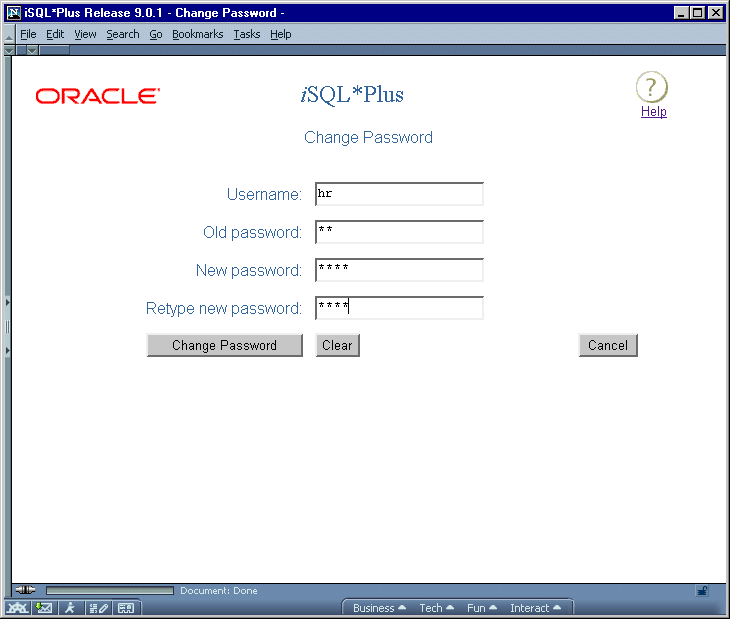Open Navigator via ship wheel icon
This screenshot has height=619, width=730.
tap(17, 608)
